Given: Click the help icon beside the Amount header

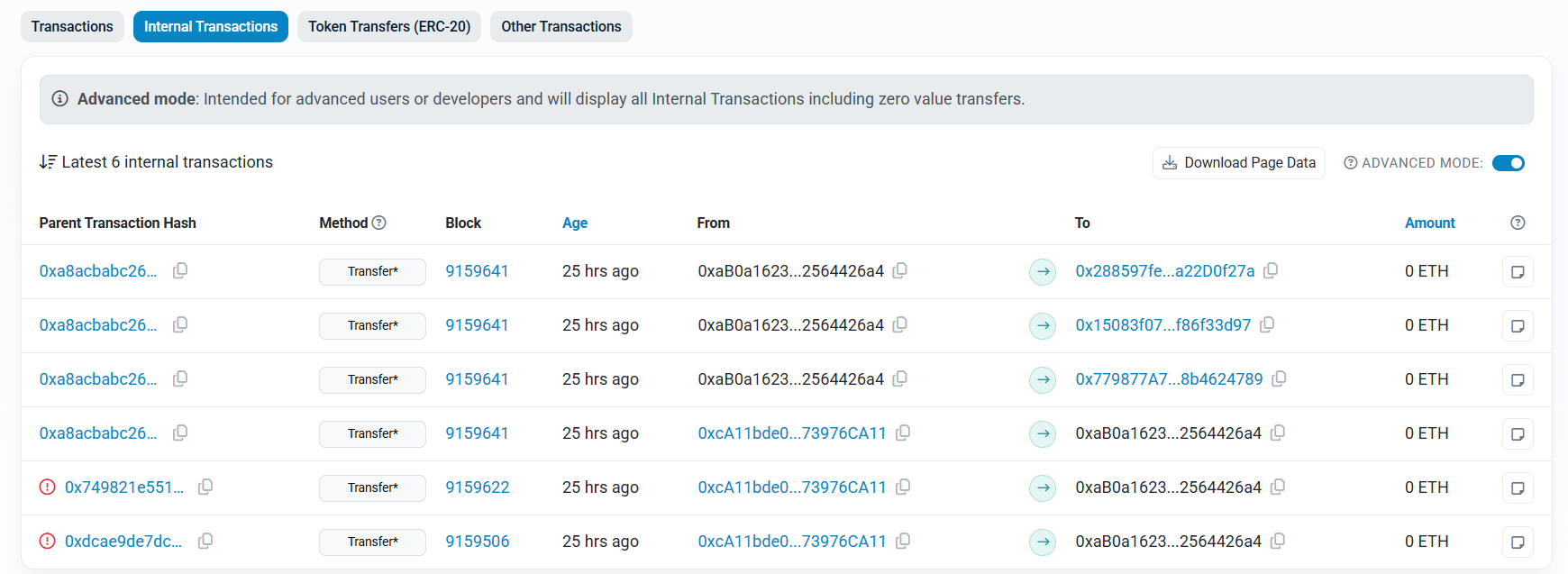Looking at the screenshot, I should click(1518, 223).
